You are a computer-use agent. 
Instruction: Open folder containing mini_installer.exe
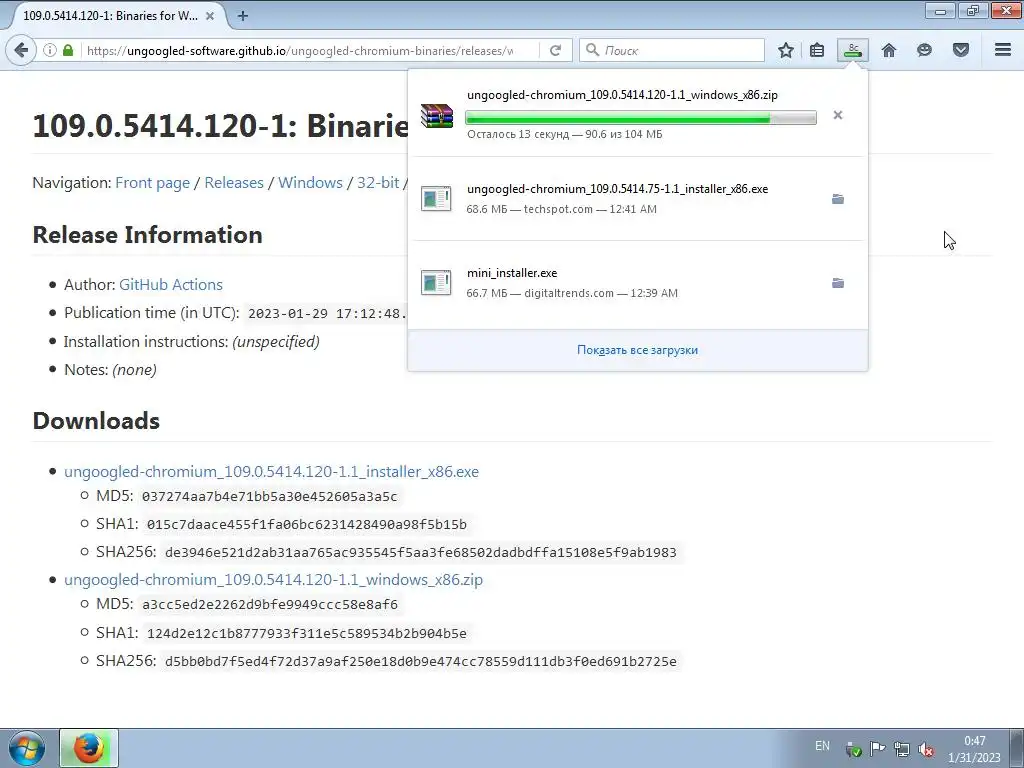(x=838, y=283)
